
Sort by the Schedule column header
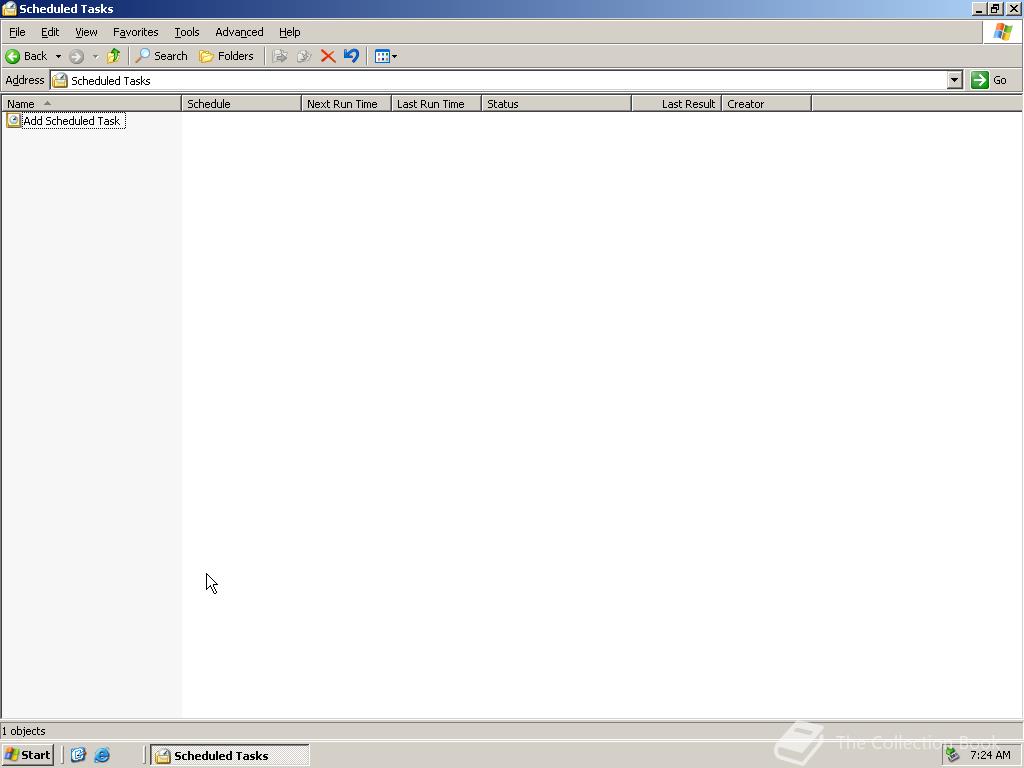pos(241,104)
